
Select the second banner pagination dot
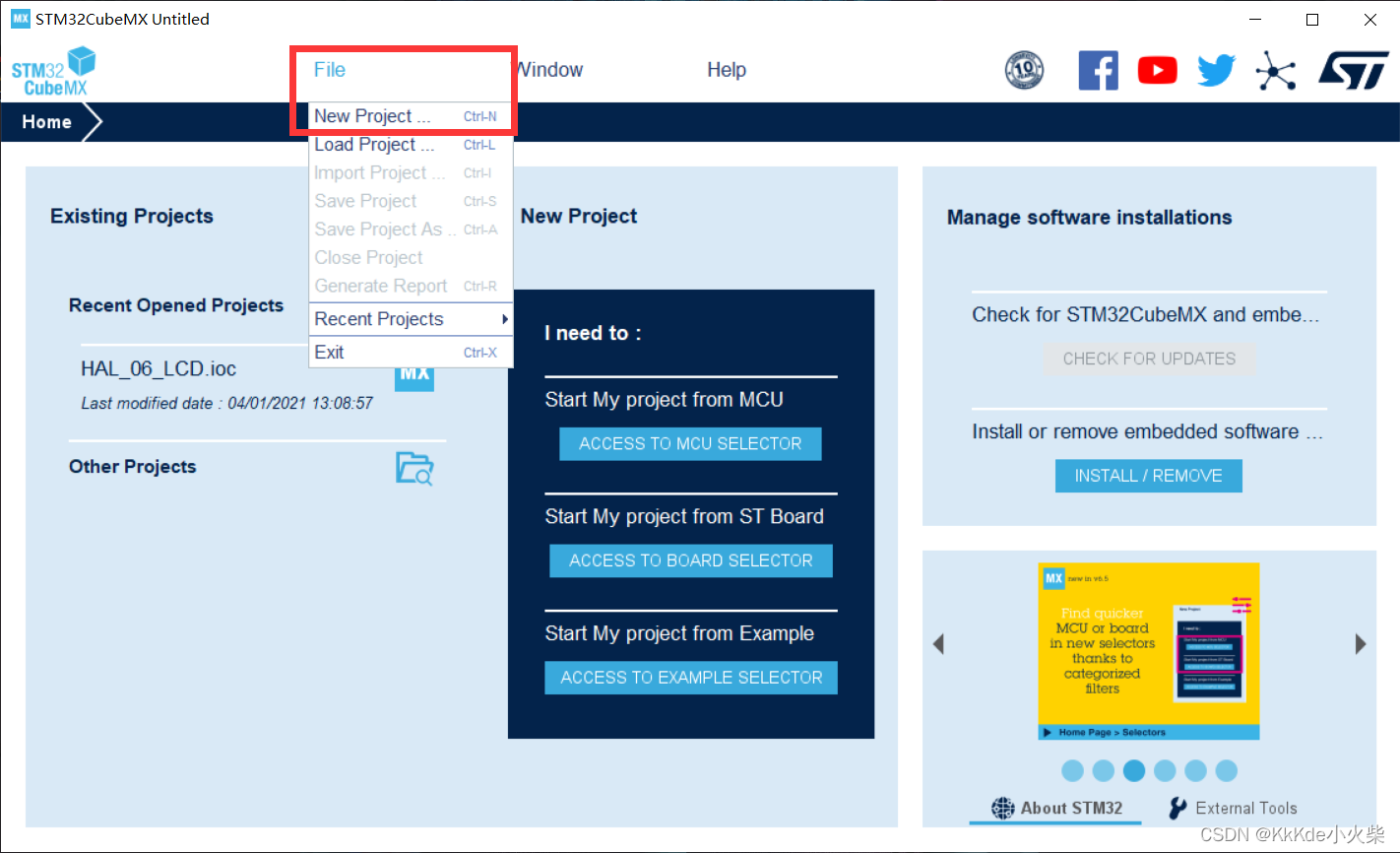pos(1104,770)
